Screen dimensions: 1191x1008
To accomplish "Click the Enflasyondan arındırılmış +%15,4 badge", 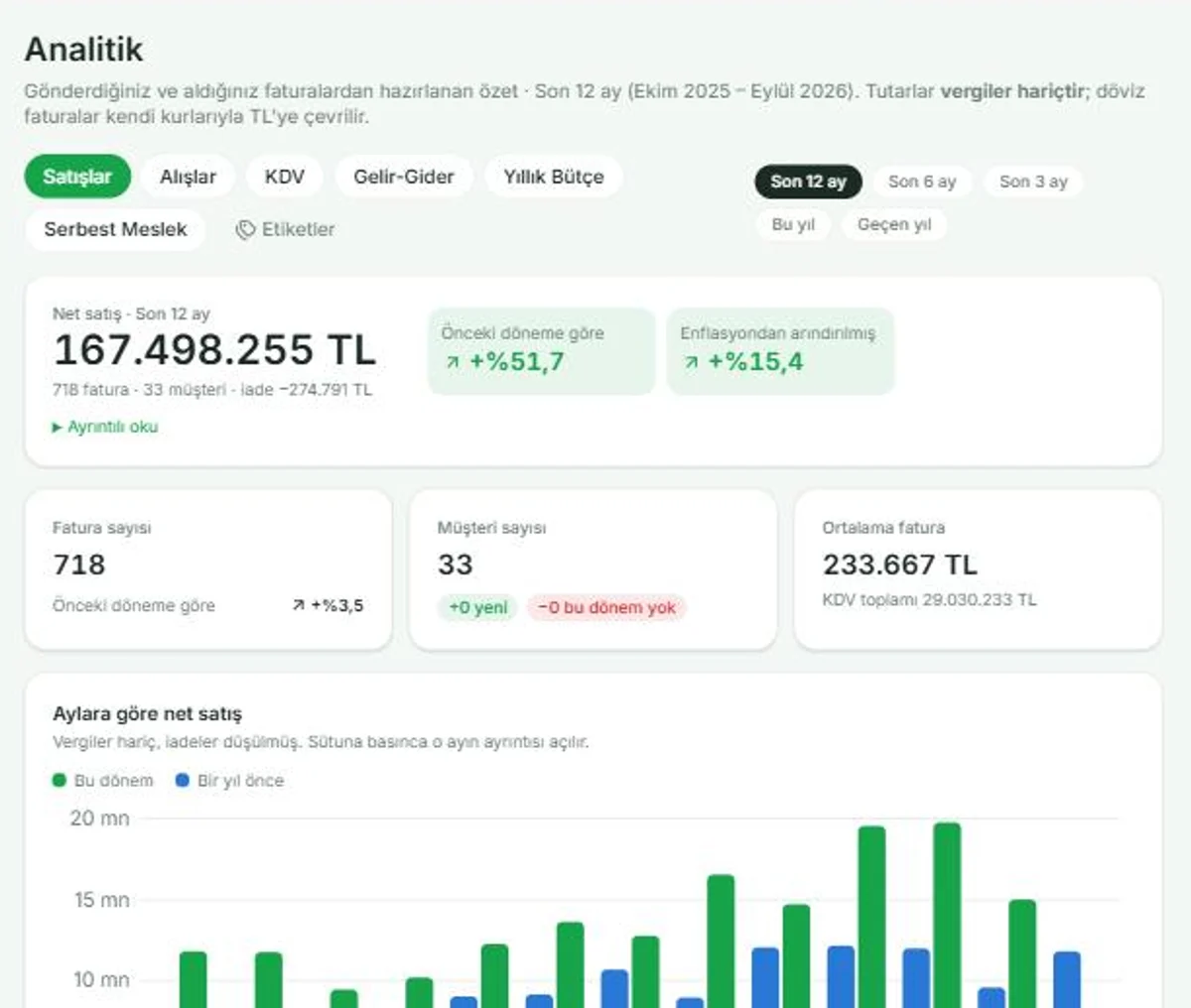I will coord(780,351).
